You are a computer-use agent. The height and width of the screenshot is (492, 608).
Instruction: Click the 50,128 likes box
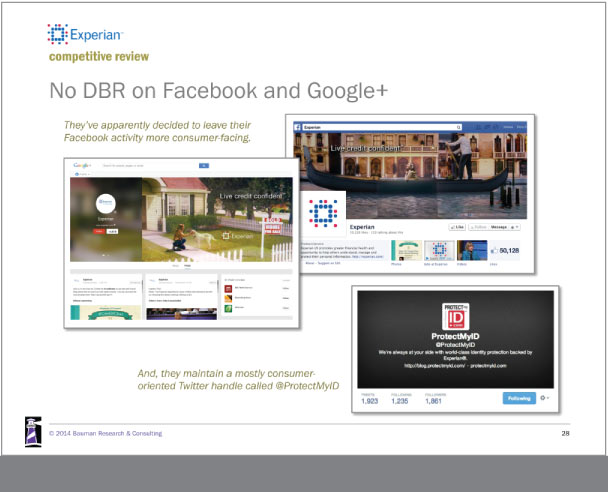[x=505, y=250]
